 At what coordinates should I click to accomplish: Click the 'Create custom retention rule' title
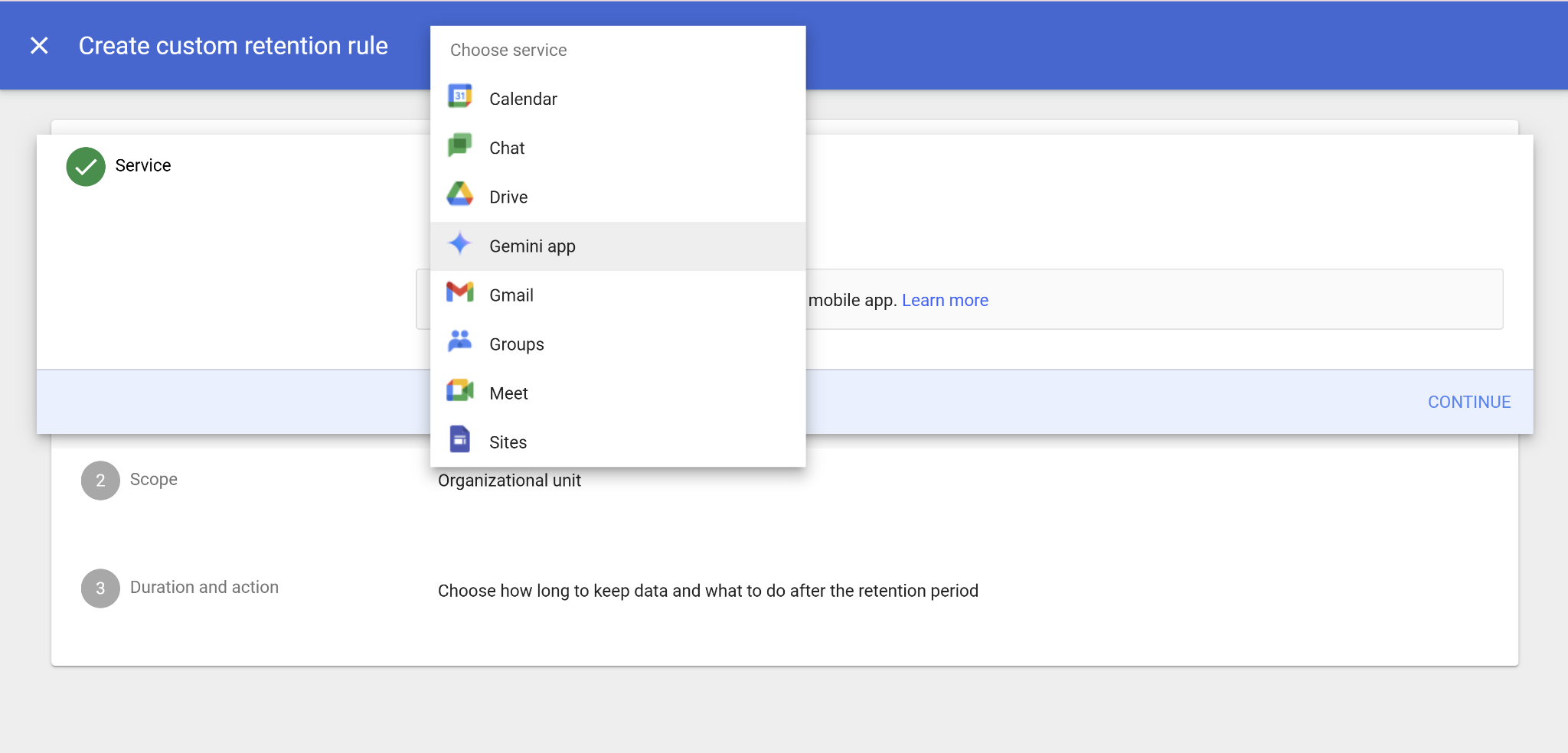tap(234, 46)
